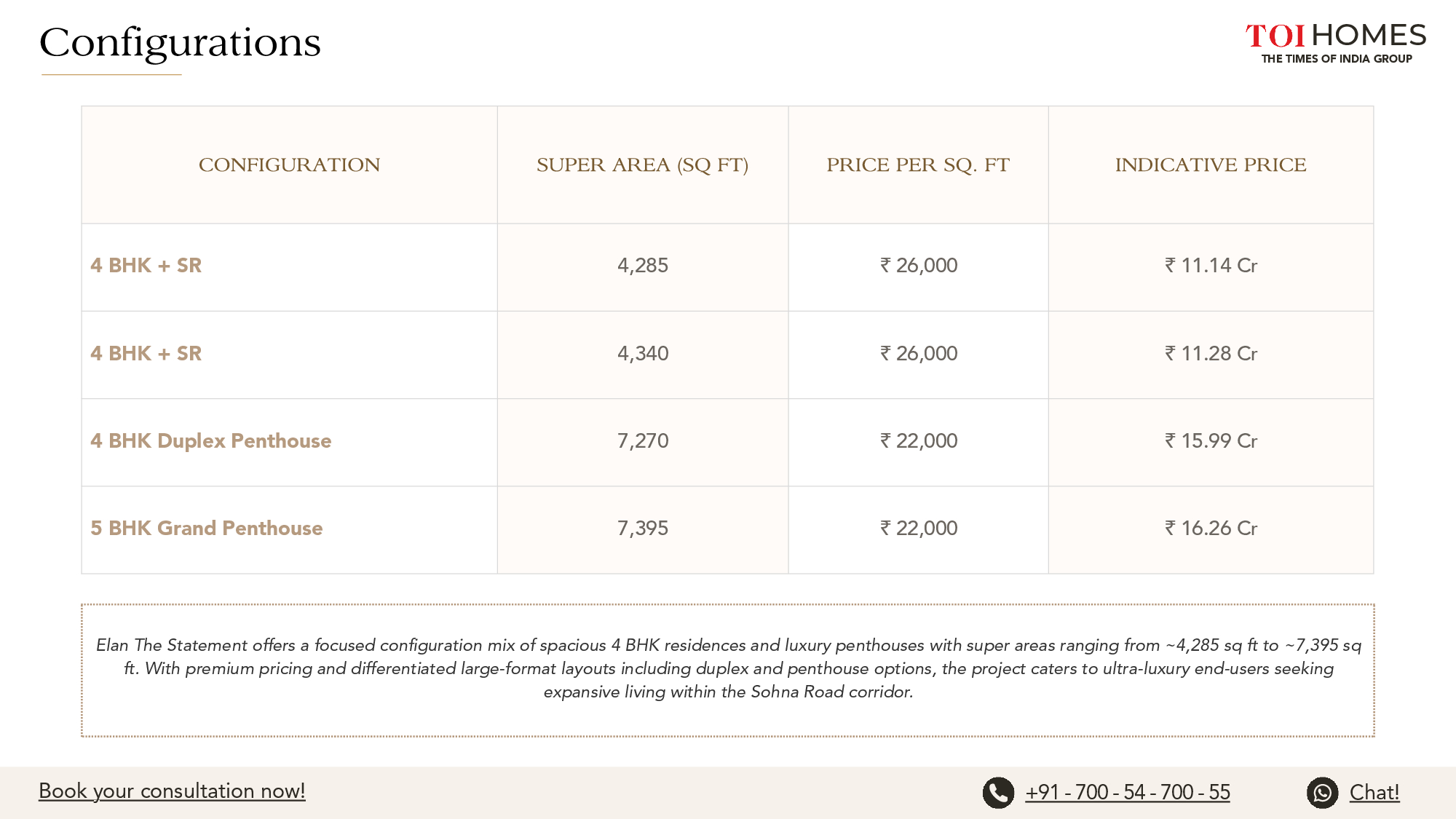The width and height of the screenshot is (1456, 819).
Task: Select the 5 BHK Grand Penthouse row label
Action: click(207, 528)
